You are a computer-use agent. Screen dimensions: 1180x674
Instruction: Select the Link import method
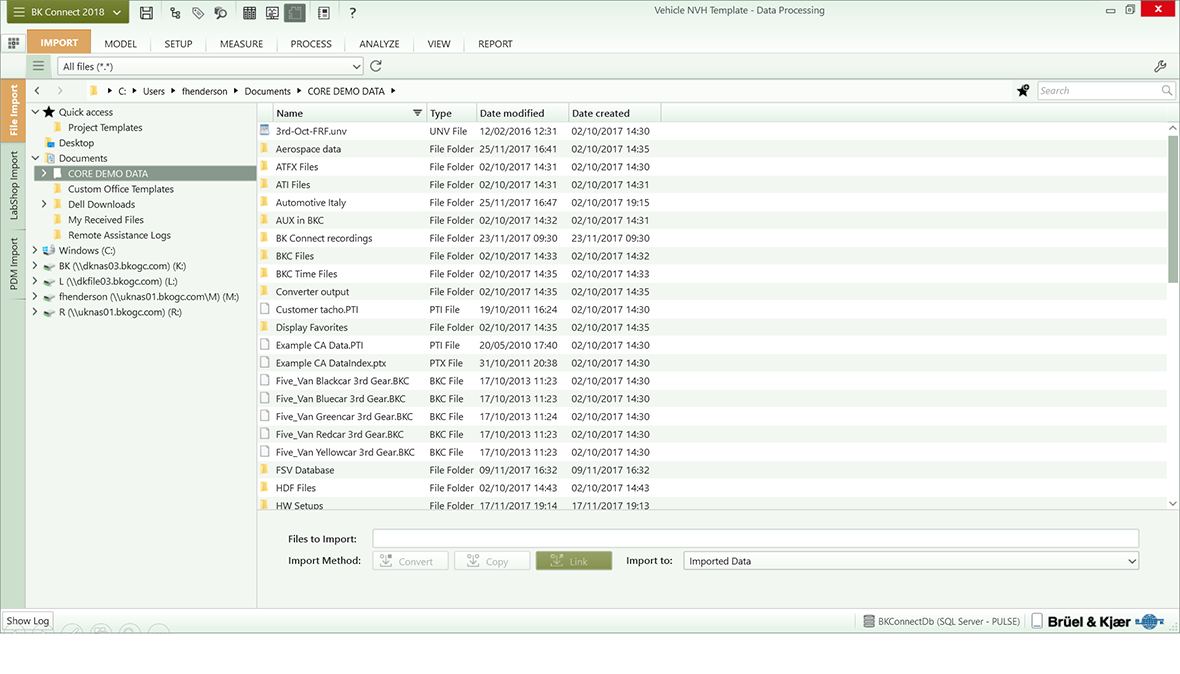click(x=573, y=561)
